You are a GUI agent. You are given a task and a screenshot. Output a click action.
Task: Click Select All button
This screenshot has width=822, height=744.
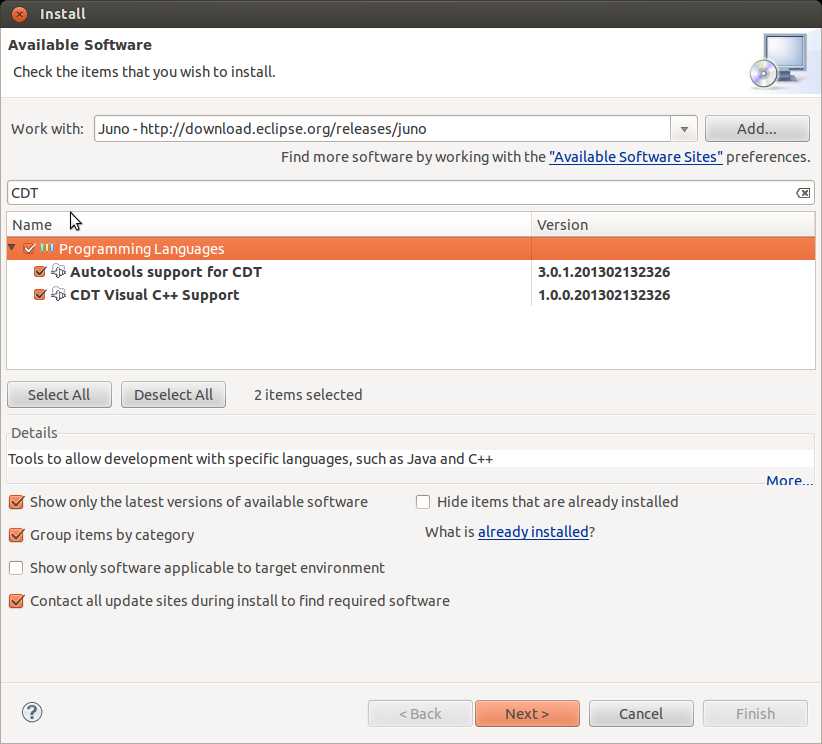59,394
